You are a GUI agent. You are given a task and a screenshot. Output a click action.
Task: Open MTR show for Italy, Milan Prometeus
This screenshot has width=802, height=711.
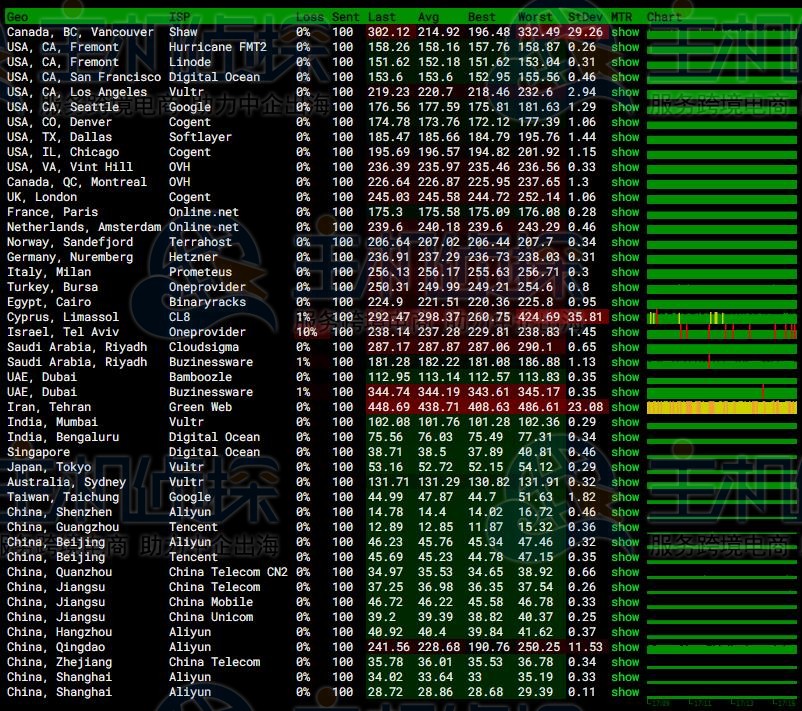click(625, 272)
